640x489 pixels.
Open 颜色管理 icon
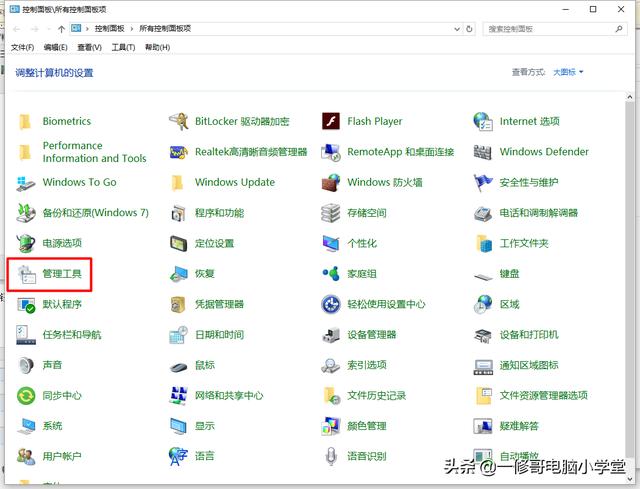coord(331,426)
